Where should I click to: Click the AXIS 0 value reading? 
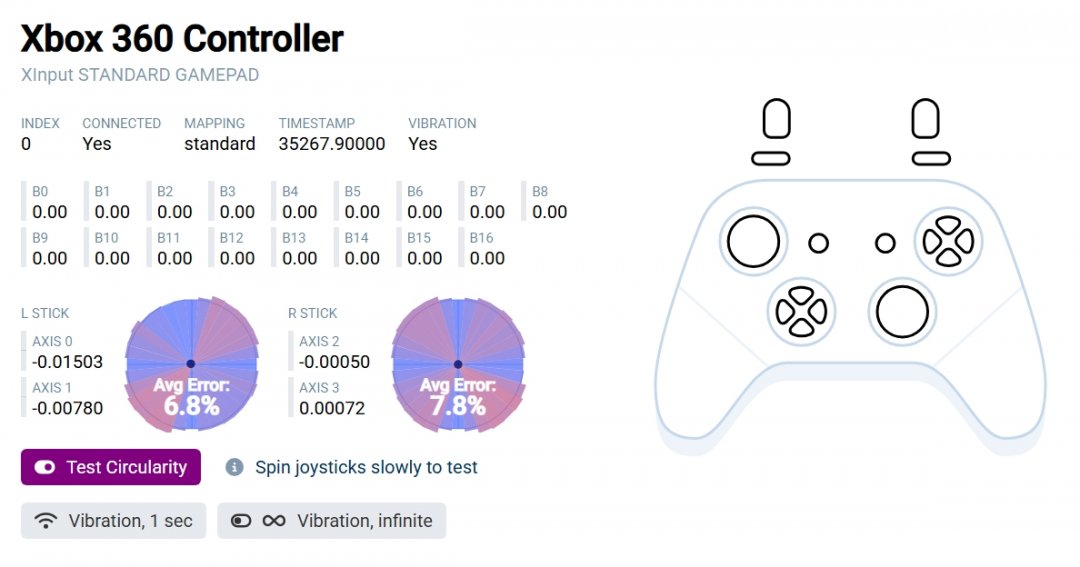point(66,362)
